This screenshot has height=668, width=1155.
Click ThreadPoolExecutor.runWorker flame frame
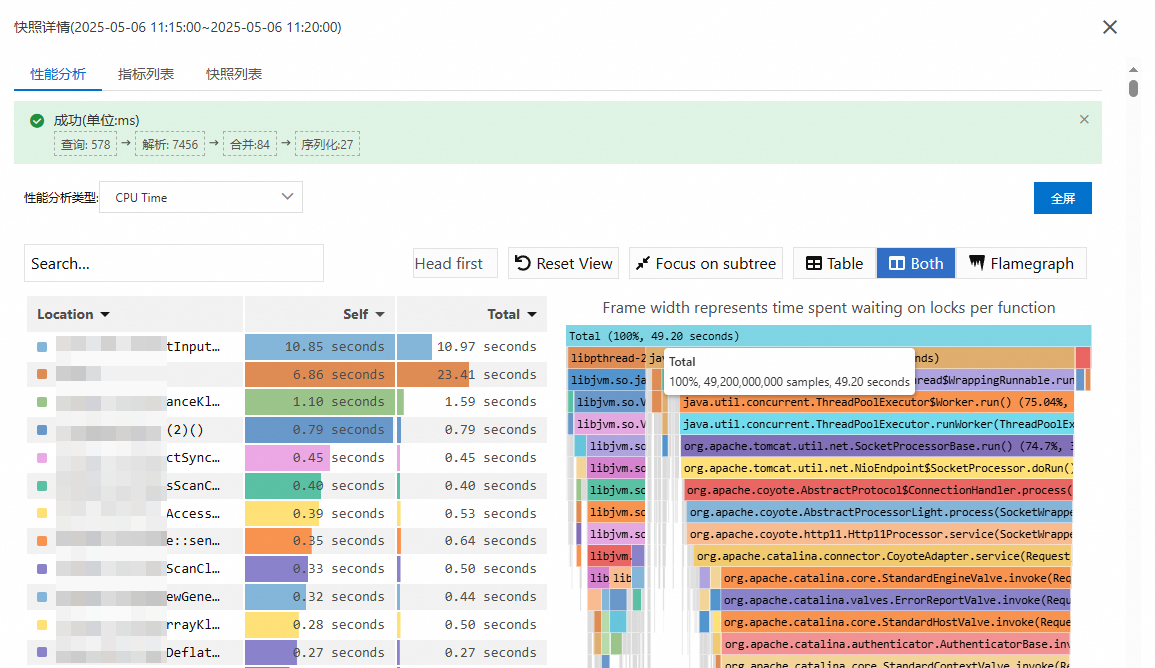pos(877,424)
